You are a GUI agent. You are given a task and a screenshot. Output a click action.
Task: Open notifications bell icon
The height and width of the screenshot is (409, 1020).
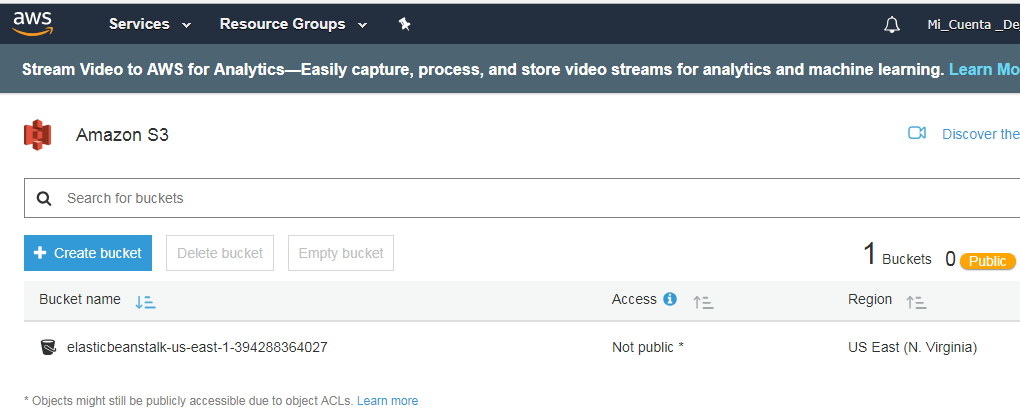tap(892, 25)
